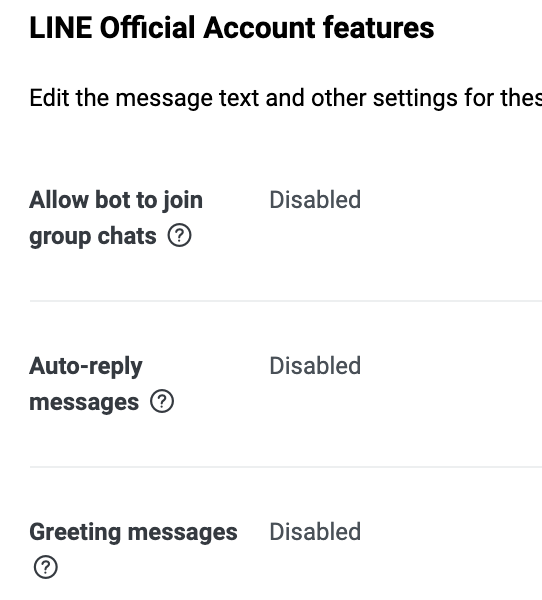The image size is (542, 600).
Task: Open help icon beside group chats label
Action: tap(179, 235)
